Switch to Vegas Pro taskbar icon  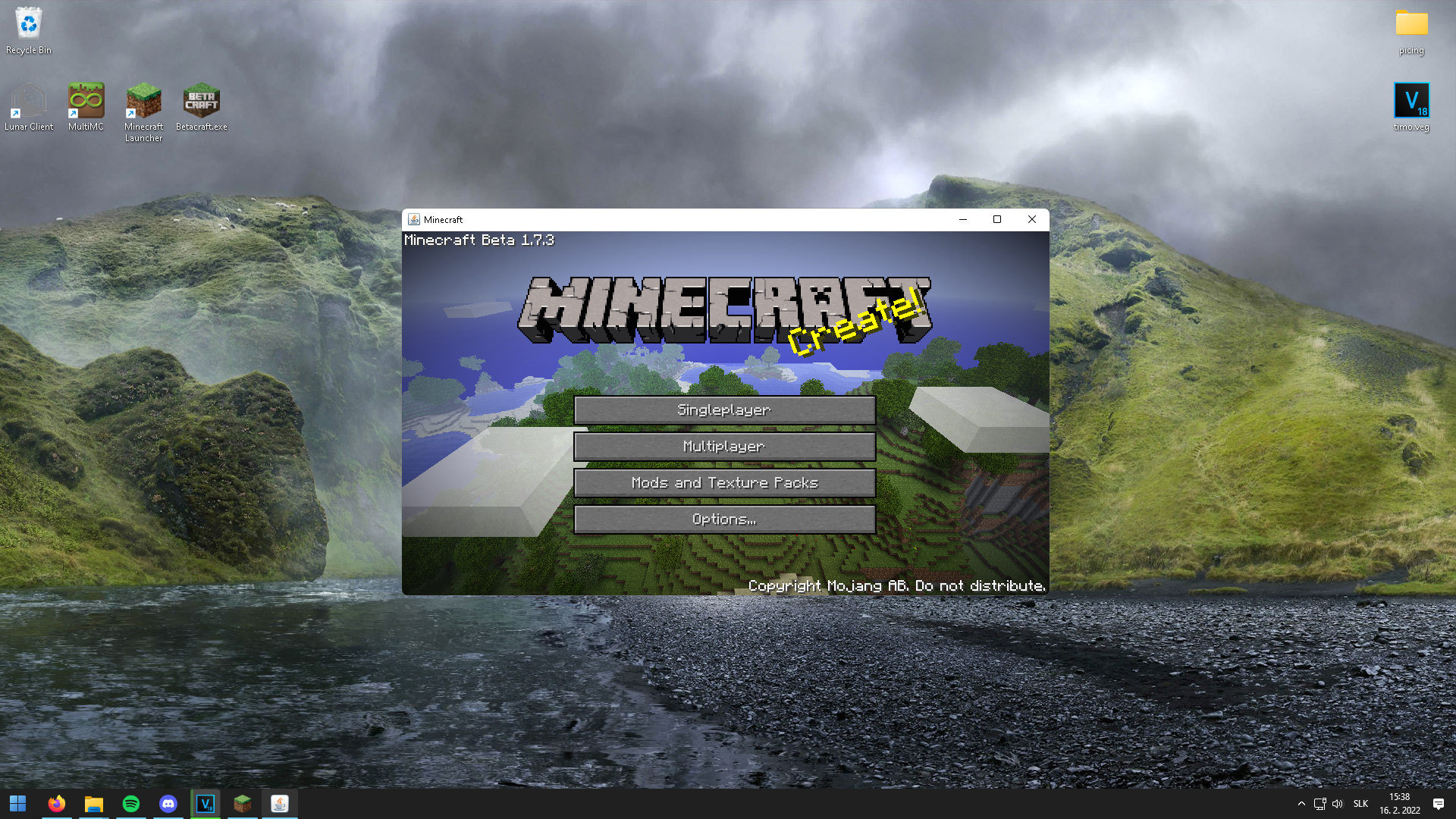pos(205,804)
